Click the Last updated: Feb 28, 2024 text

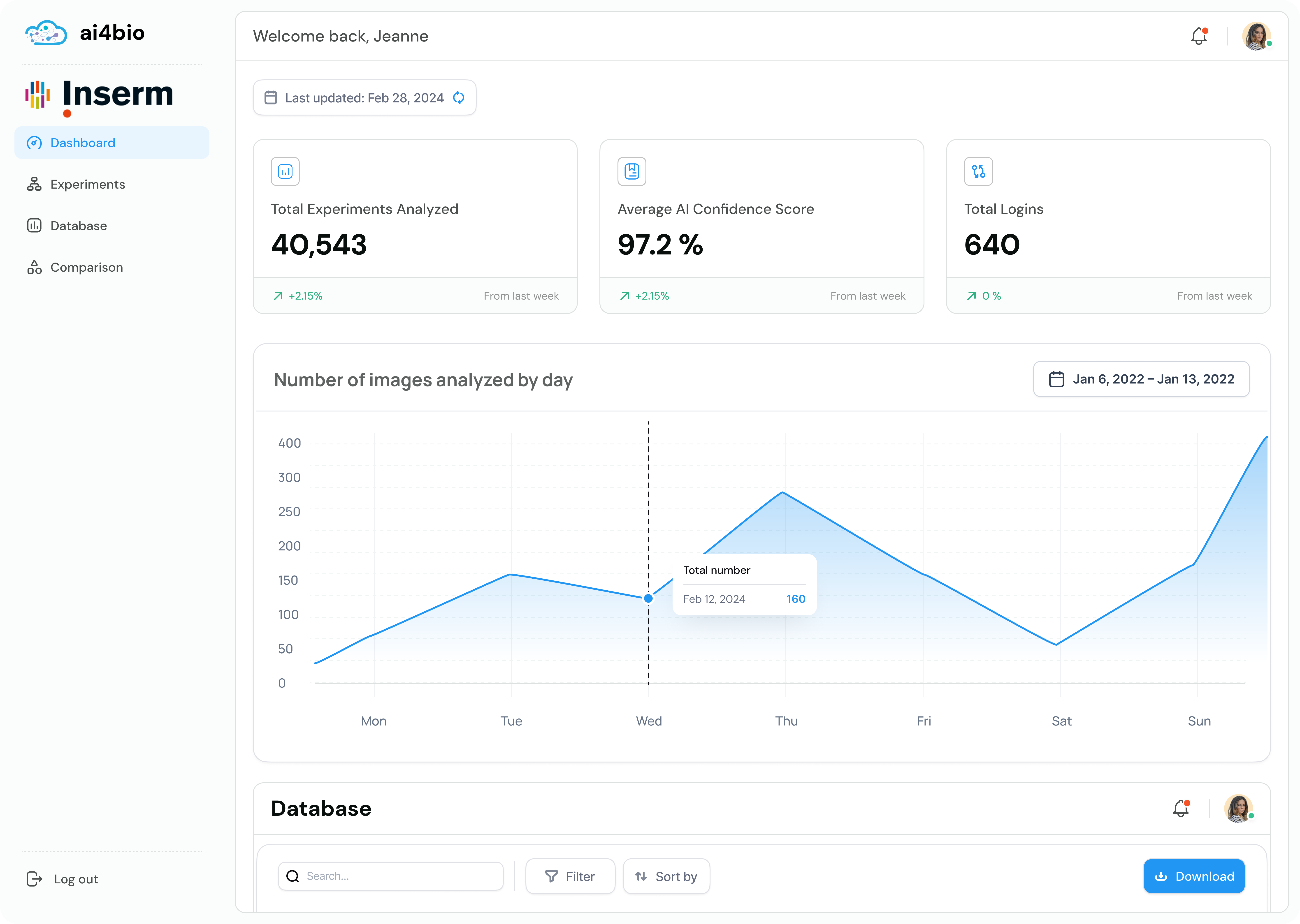pyautogui.click(x=364, y=98)
